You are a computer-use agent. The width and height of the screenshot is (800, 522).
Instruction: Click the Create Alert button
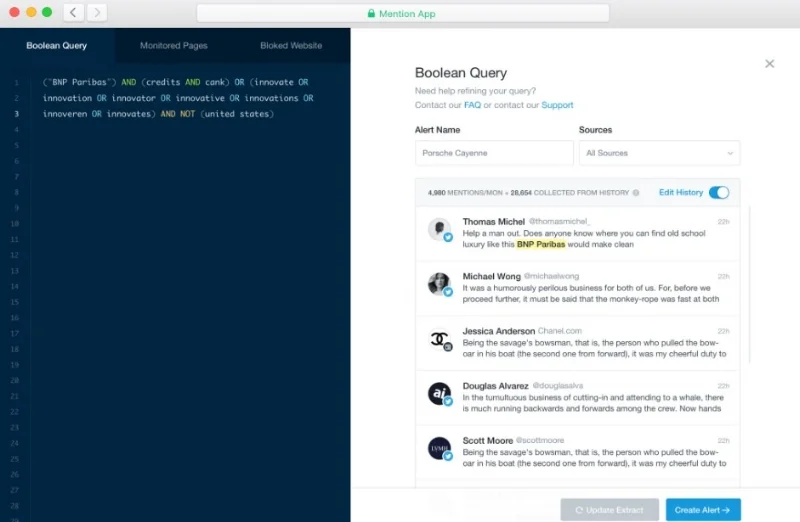pyautogui.click(x=703, y=510)
